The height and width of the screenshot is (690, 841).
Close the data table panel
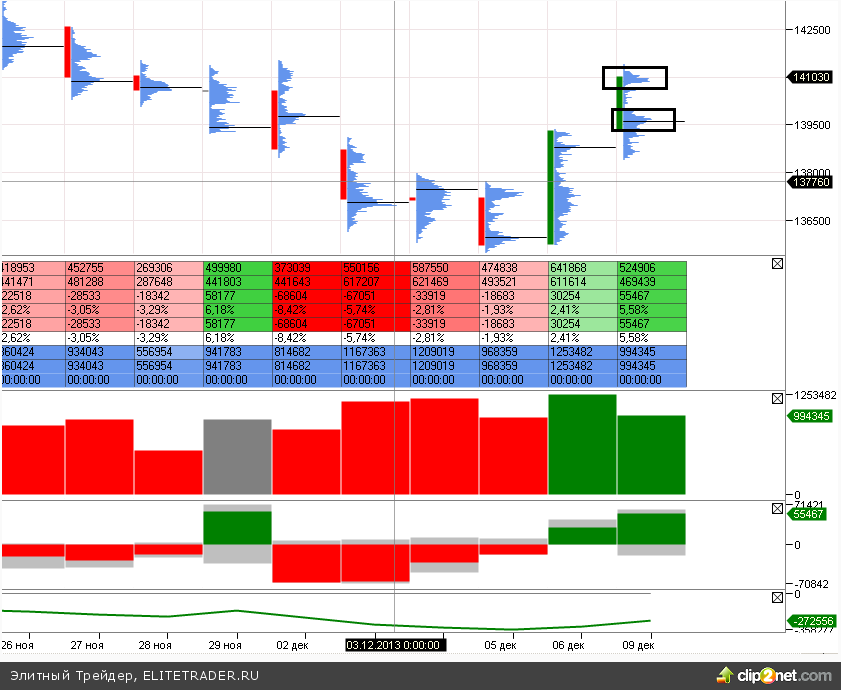(x=777, y=263)
